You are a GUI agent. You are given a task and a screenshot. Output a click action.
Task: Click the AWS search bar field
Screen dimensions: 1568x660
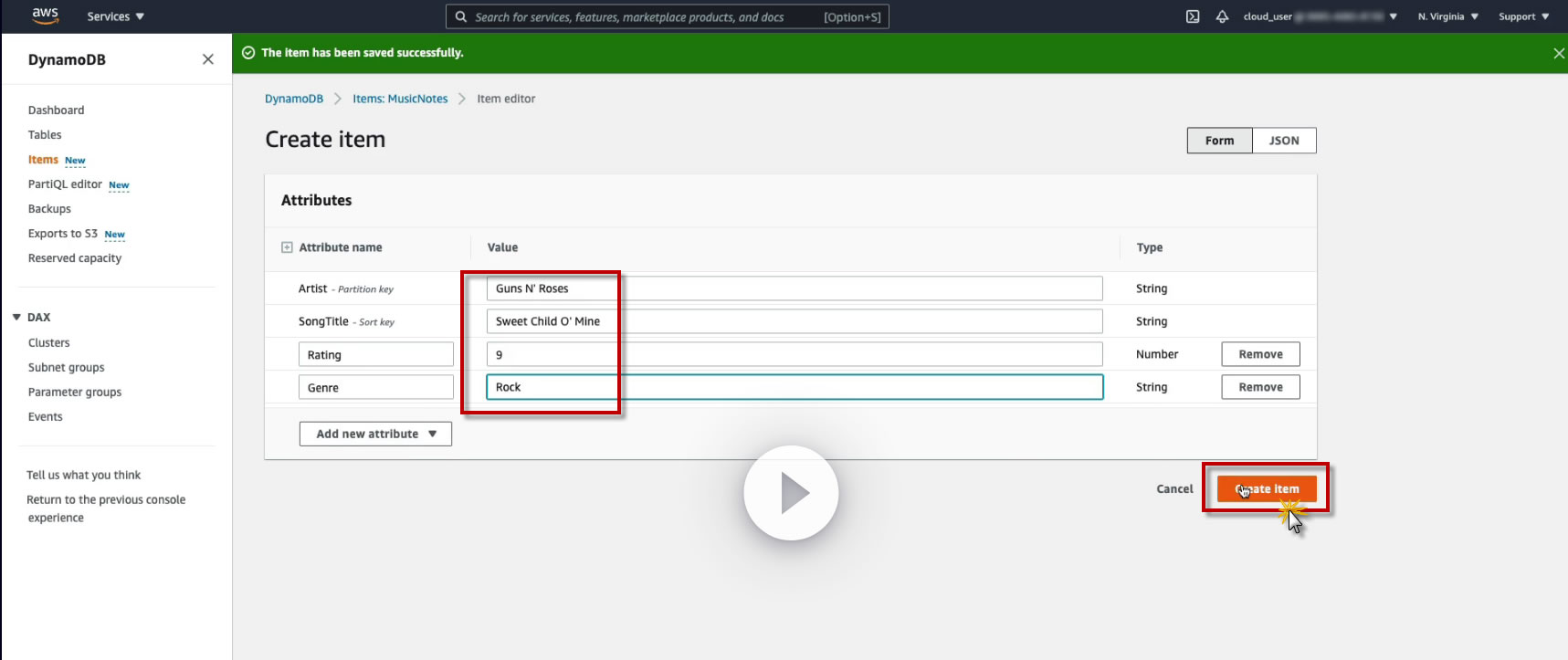coord(667,16)
